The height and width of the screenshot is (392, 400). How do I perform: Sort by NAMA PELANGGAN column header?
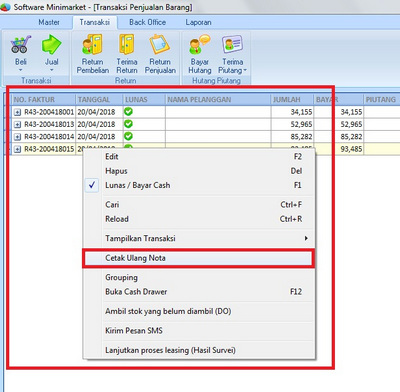tap(218, 100)
